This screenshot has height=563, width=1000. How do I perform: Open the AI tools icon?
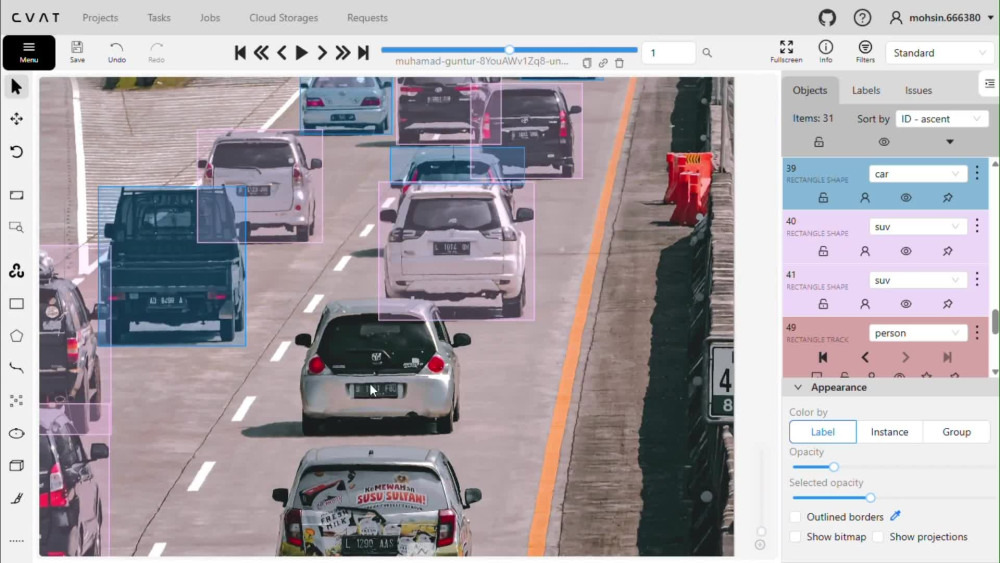[17, 271]
